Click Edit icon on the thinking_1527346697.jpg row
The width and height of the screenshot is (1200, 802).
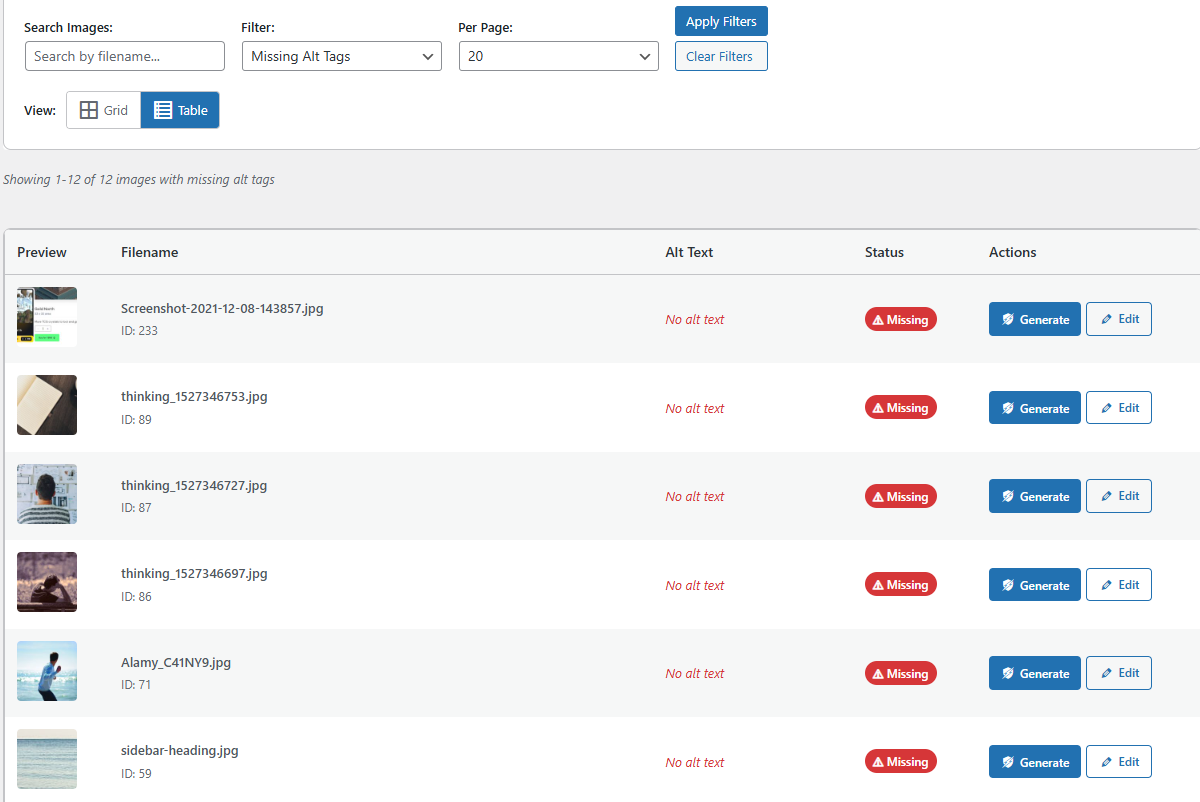(x=1104, y=584)
